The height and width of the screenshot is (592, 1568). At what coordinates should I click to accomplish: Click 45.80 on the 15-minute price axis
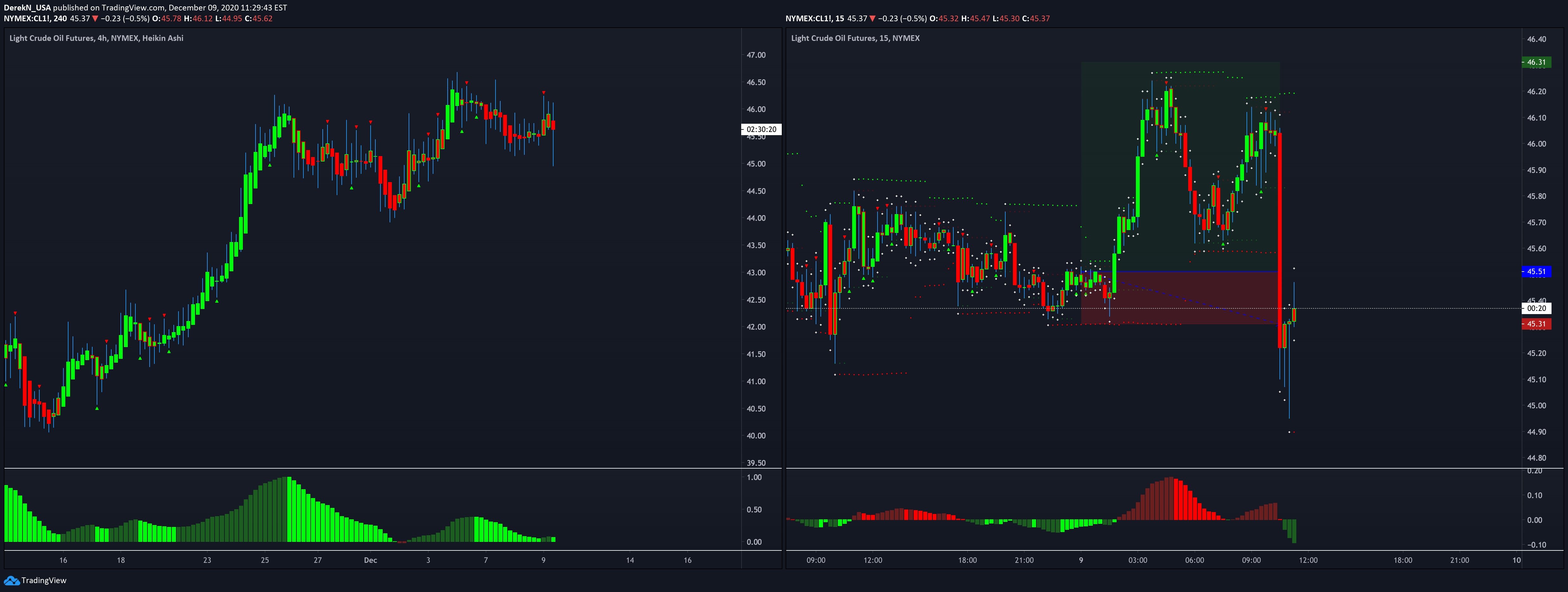(x=1536, y=196)
